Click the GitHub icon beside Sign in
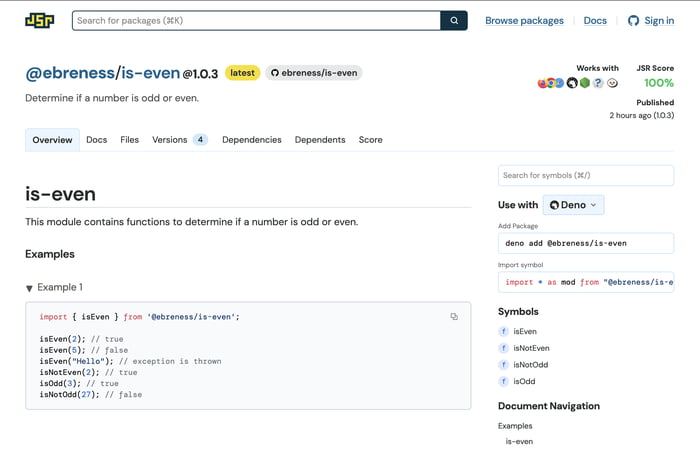 pyautogui.click(x=633, y=20)
